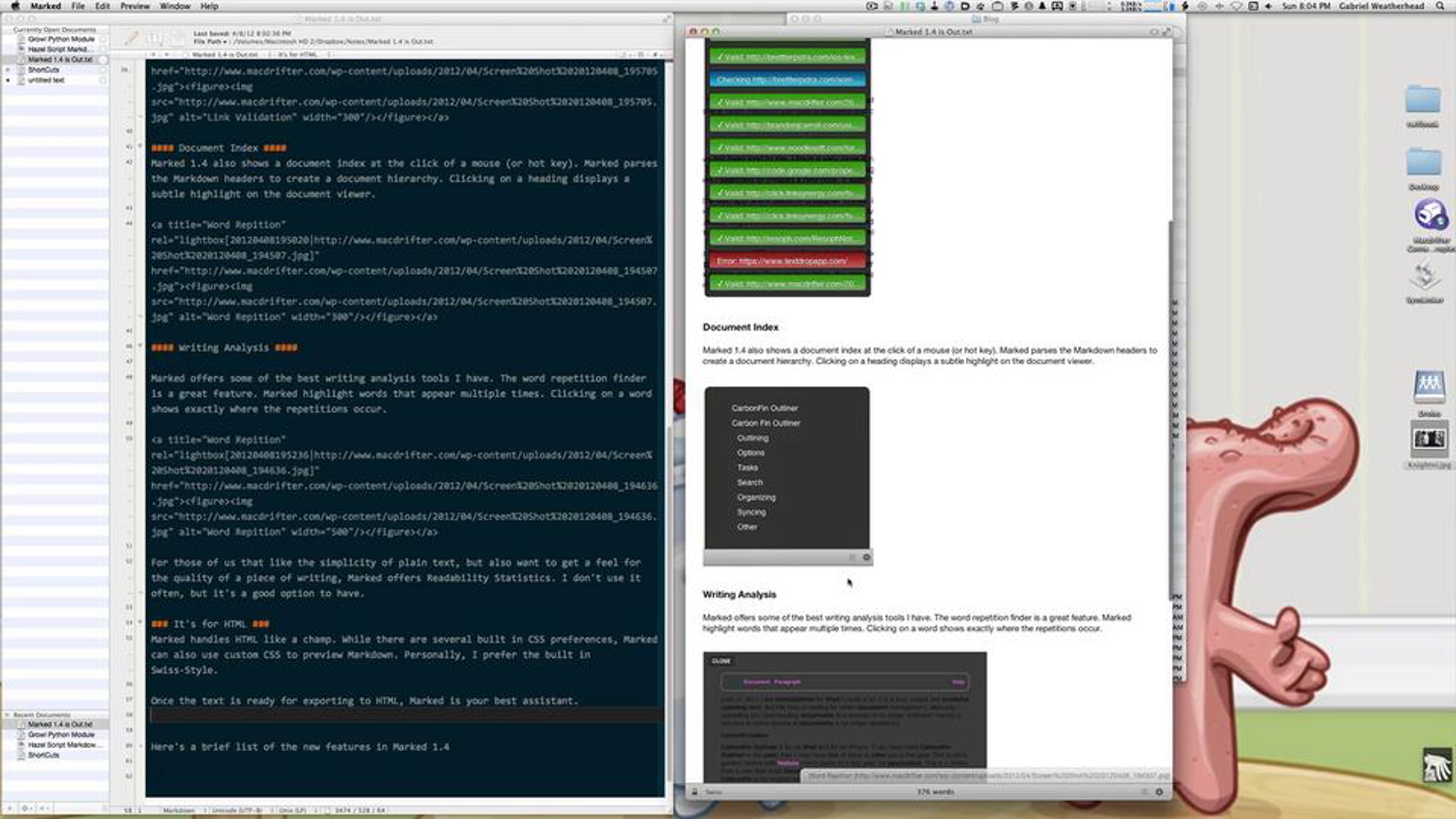Screen dimensions: 1456x819
Task: Click the Writing Analysis heading in preview
Action: [739, 595]
